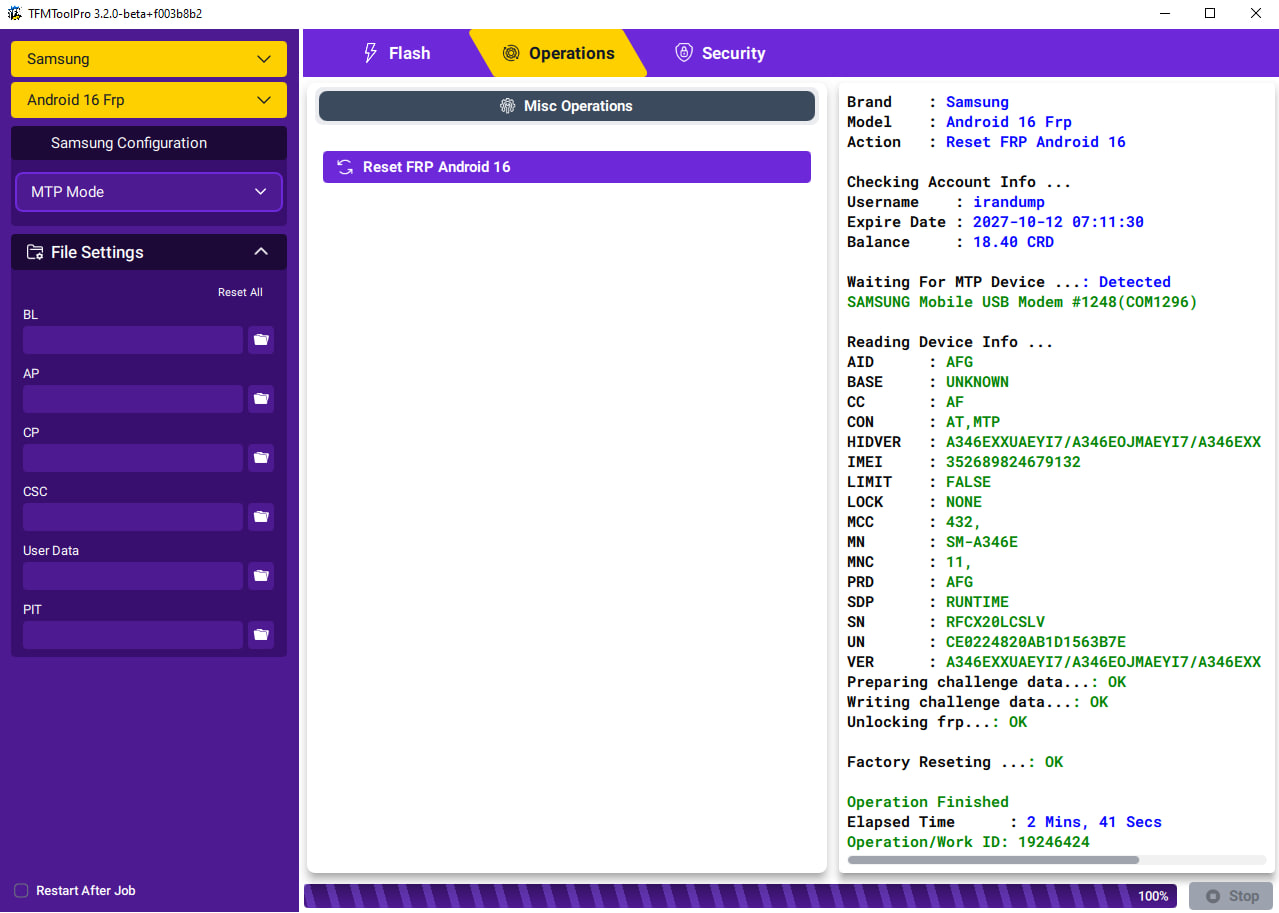
Task: Expand the MTP Mode dropdown
Action: 149,192
